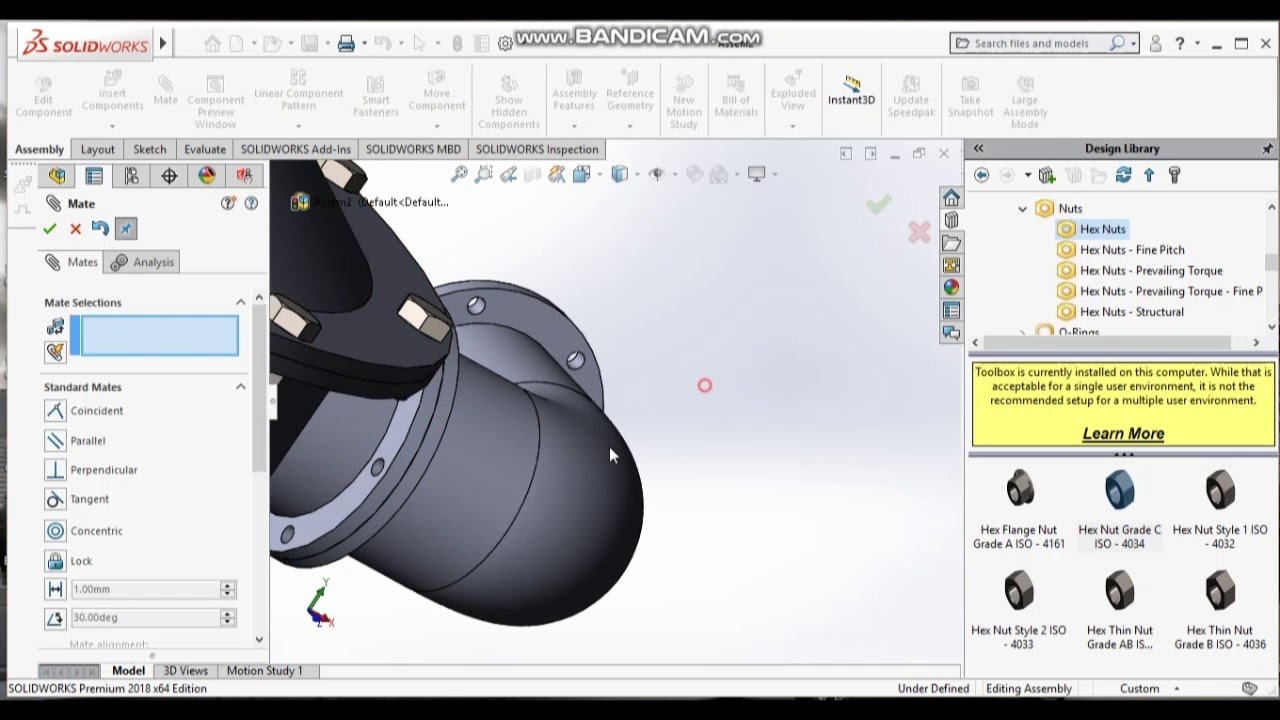Cancel the mate with red X
The image size is (1280, 720).
tap(75, 229)
